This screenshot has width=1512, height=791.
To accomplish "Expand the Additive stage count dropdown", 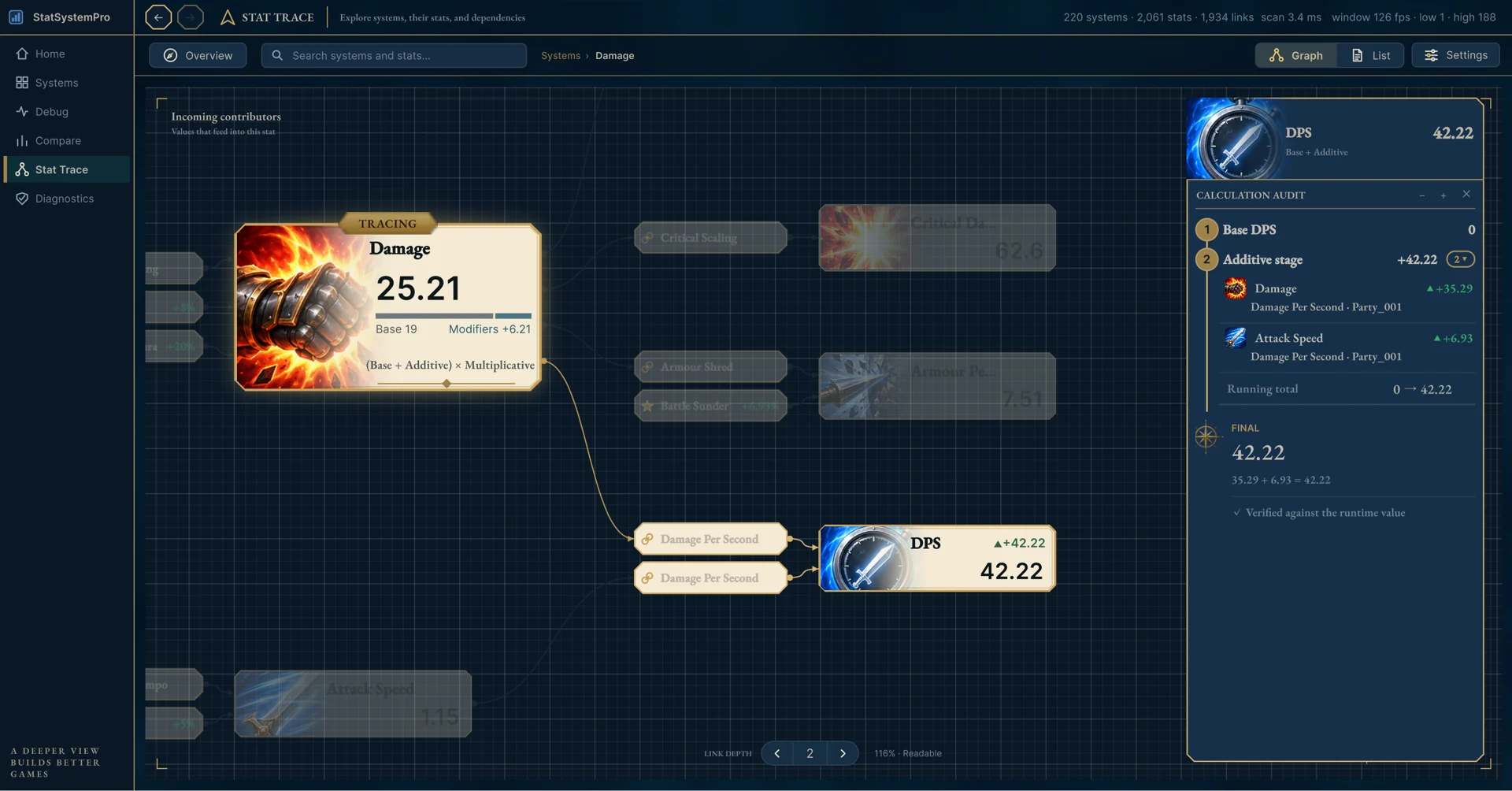I will pos(1461,259).
